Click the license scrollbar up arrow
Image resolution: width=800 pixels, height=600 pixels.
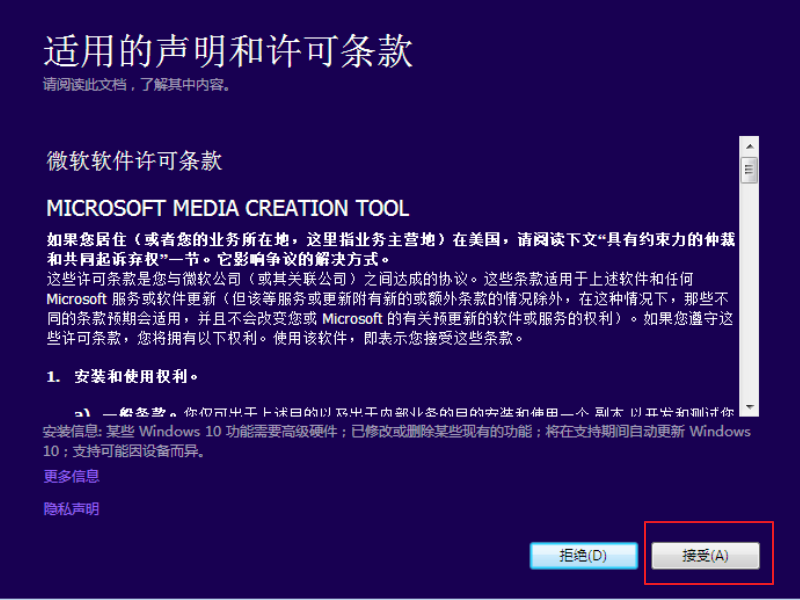(x=749, y=146)
